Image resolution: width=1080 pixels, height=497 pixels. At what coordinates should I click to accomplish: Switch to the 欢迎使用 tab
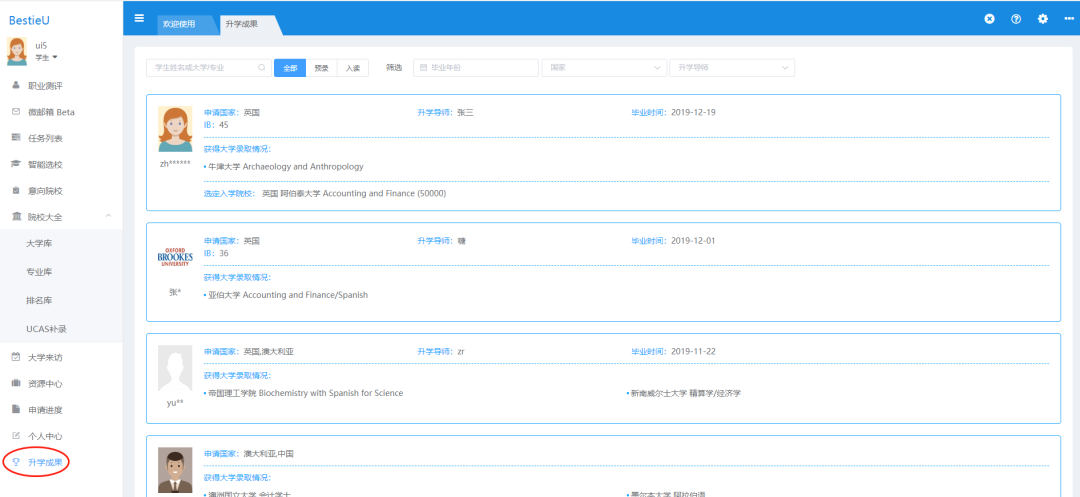pyautogui.click(x=179, y=24)
